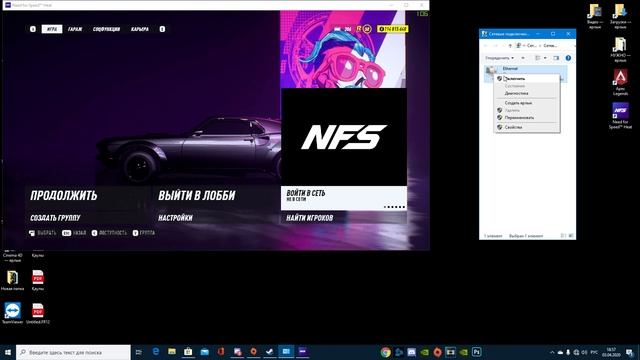The height and width of the screenshot is (360, 640).
Task: Choose Создать ярлык in the context menu
Action: click(x=527, y=103)
